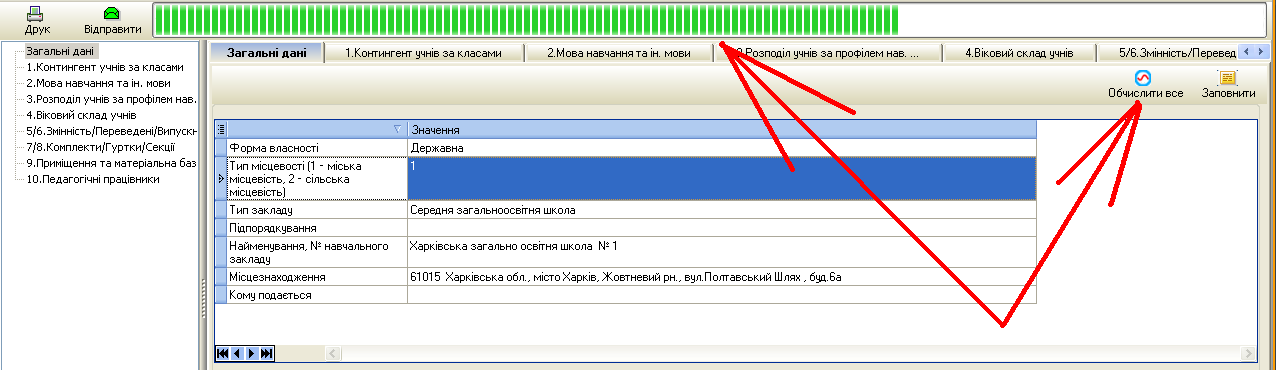Click the Тип місцевості row label
This screenshot has width=1276, height=370.
[318, 178]
